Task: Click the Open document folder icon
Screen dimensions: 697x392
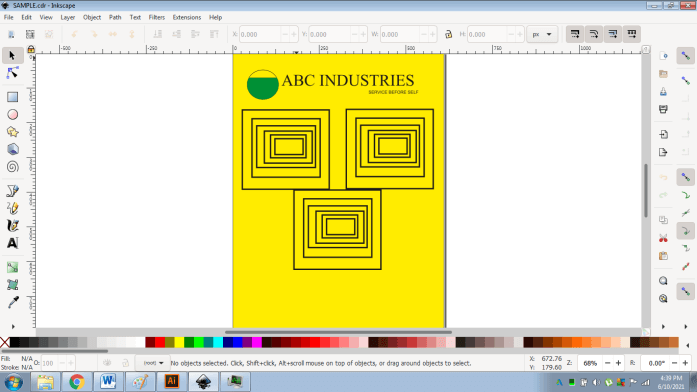Action: [663, 74]
